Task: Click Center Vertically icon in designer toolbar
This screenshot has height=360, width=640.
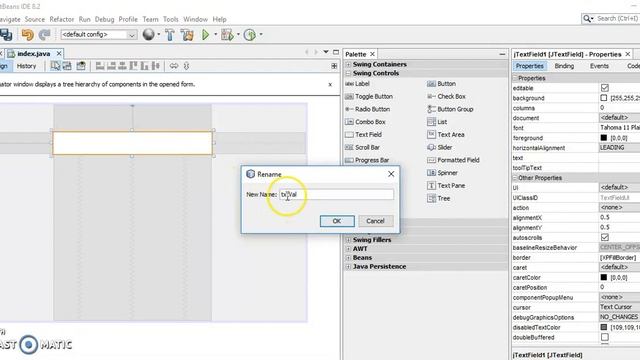Action: (156, 66)
